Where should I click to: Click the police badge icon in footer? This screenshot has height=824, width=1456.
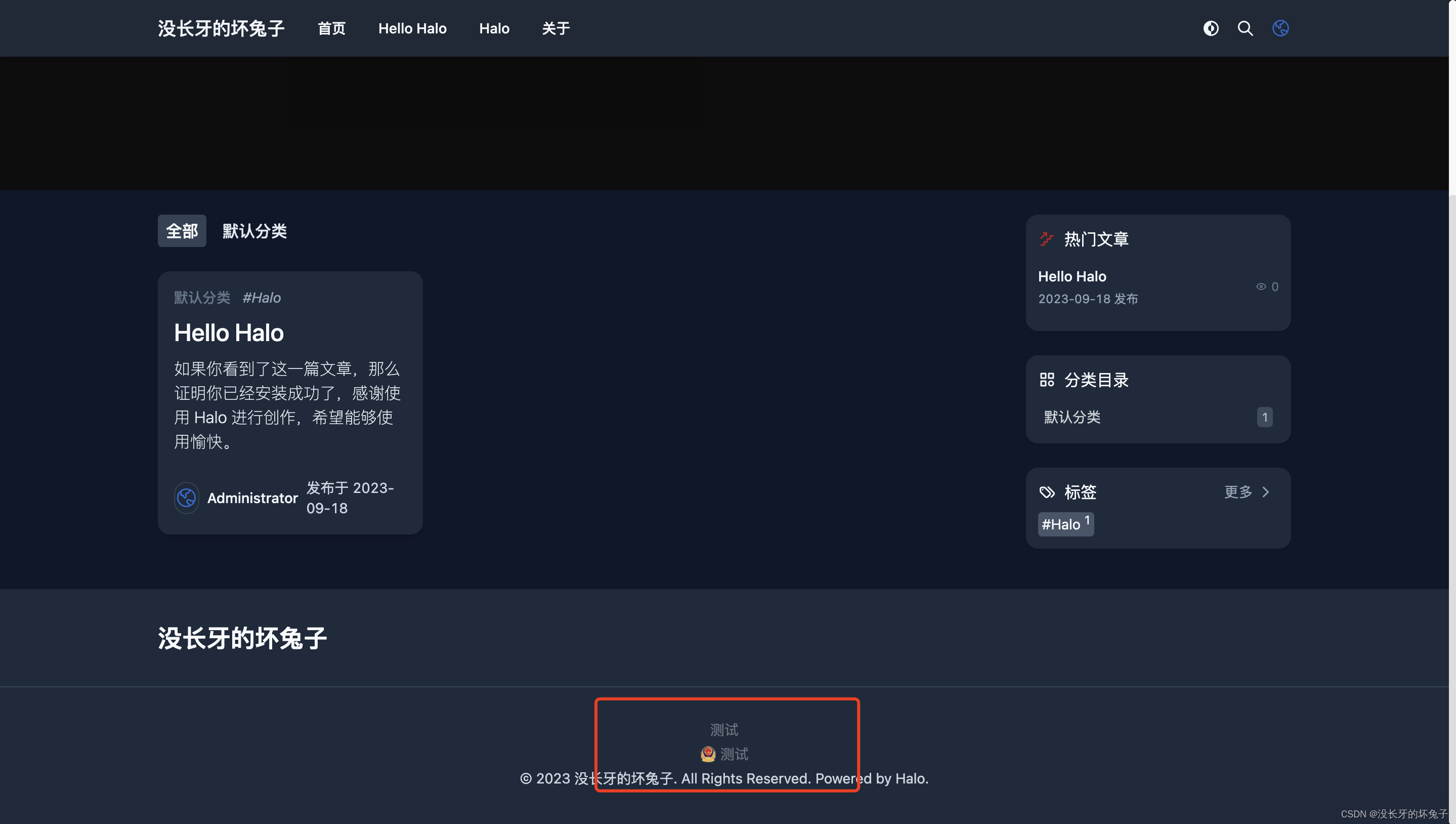pyautogui.click(x=708, y=754)
